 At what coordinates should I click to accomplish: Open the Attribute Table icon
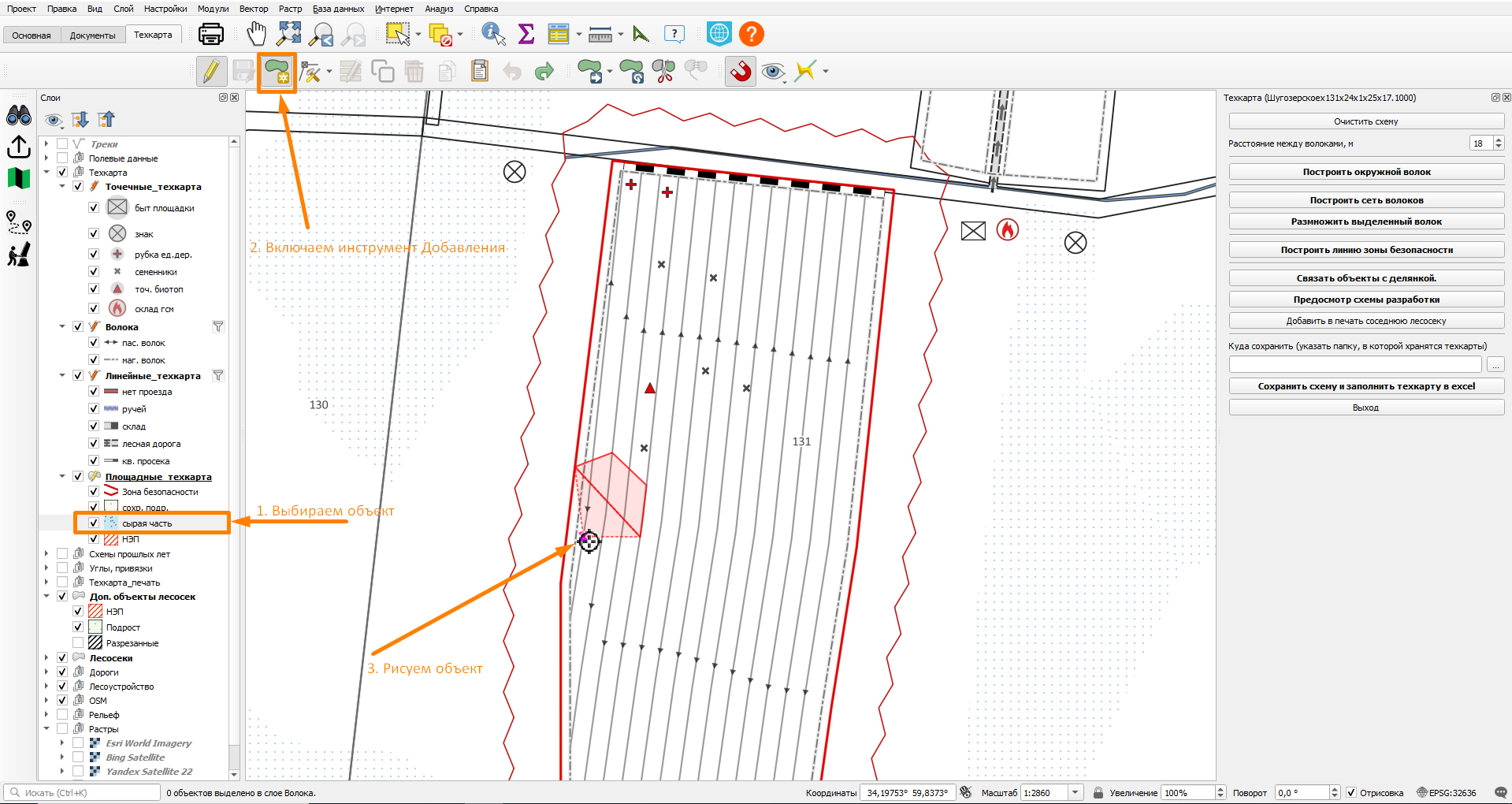click(x=559, y=34)
